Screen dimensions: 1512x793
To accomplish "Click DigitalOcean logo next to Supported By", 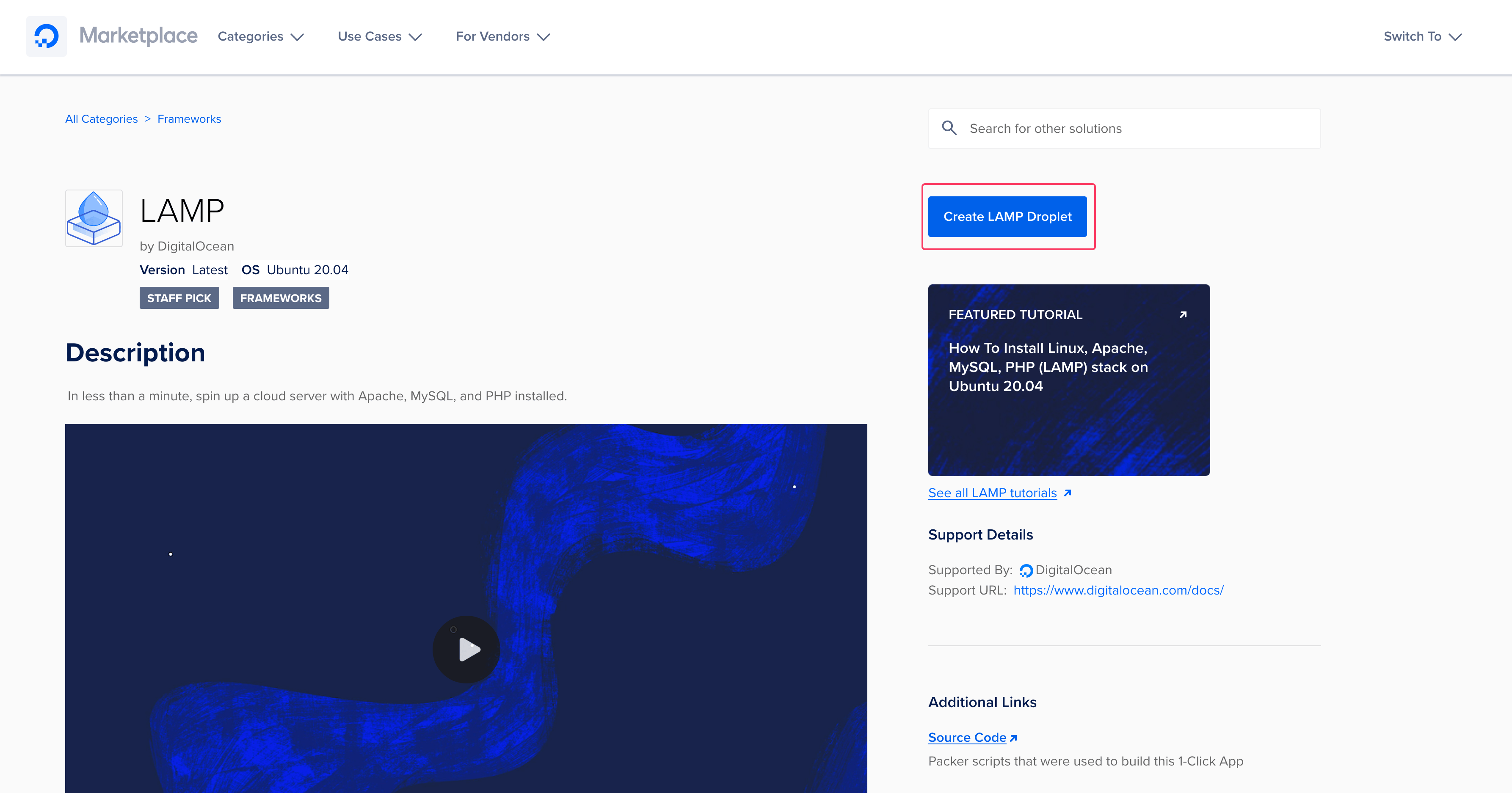I will tap(1026, 570).
